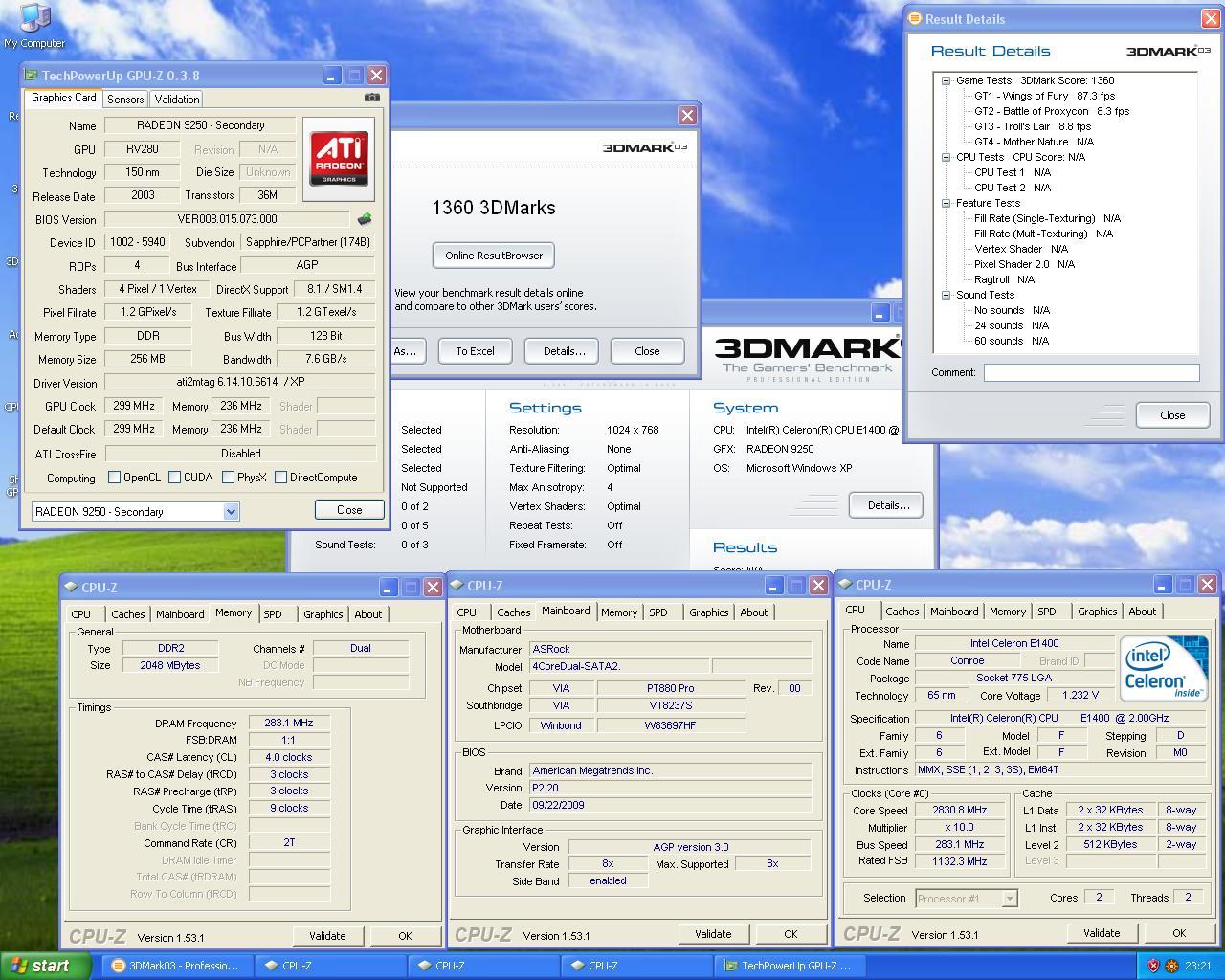Open the SPD tab in CPU-Z Memory window
The image size is (1225, 980).
273,614
